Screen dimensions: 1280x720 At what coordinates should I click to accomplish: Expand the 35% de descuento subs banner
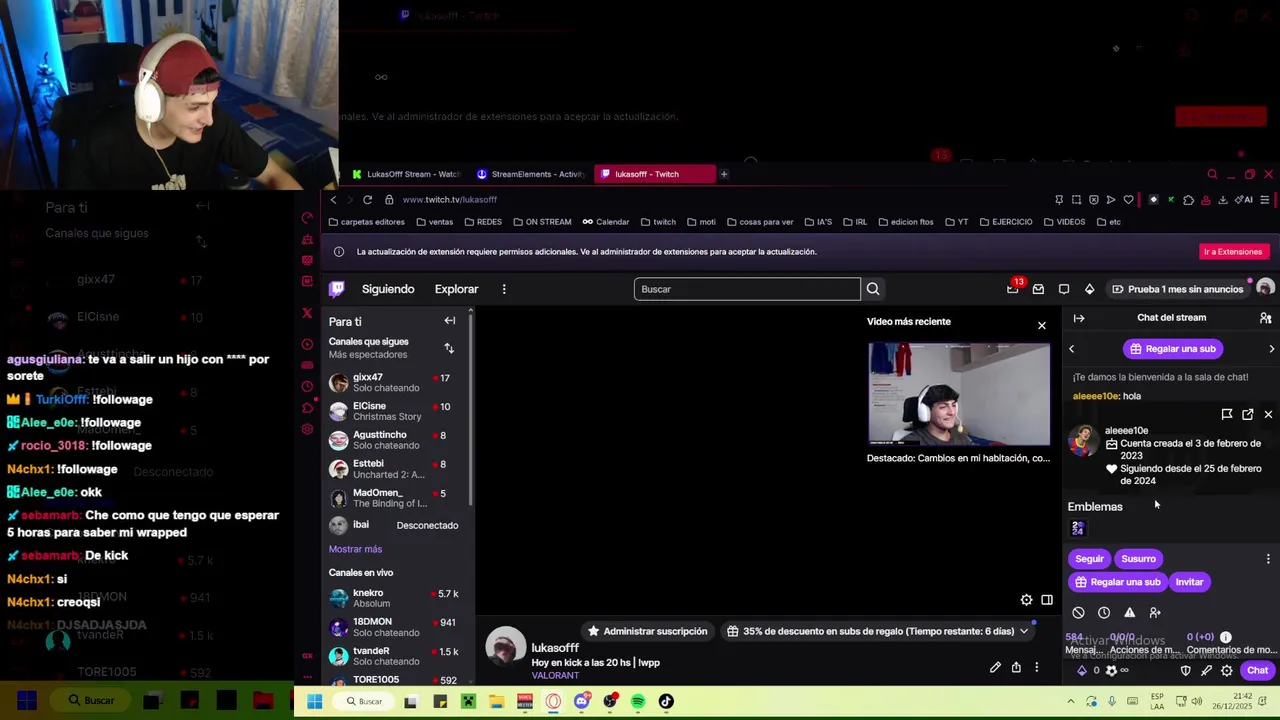[880, 631]
